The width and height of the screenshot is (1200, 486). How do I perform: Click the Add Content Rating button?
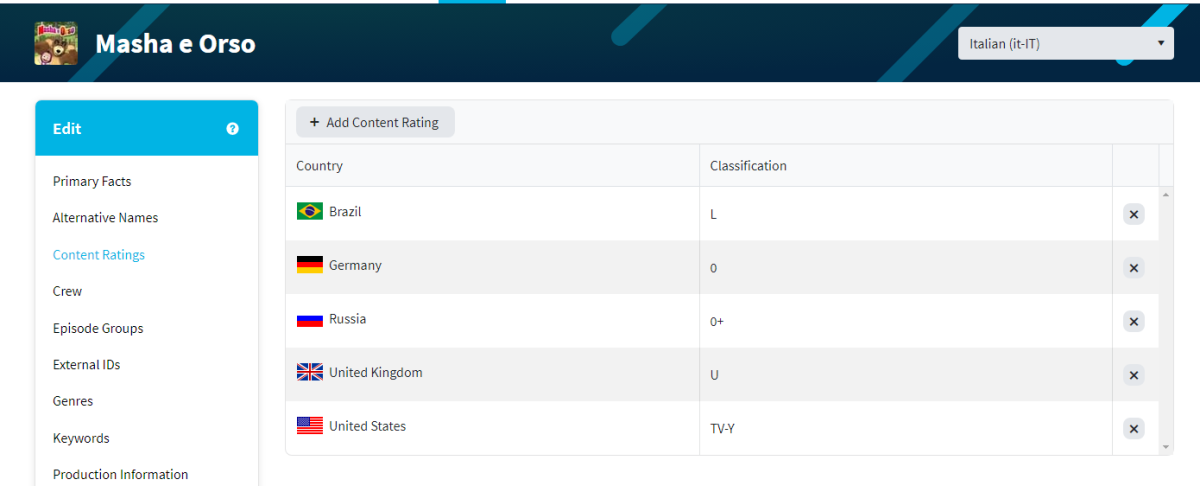pyautogui.click(x=375, y=122)
